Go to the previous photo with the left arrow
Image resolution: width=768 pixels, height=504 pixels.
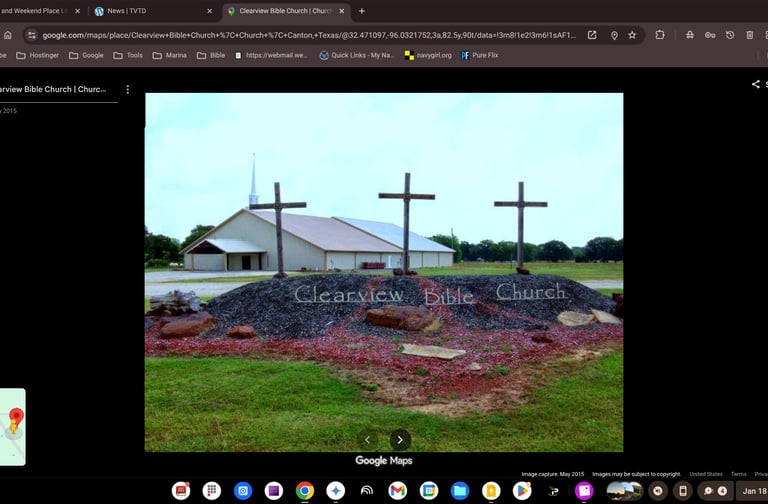click(367, 439)
